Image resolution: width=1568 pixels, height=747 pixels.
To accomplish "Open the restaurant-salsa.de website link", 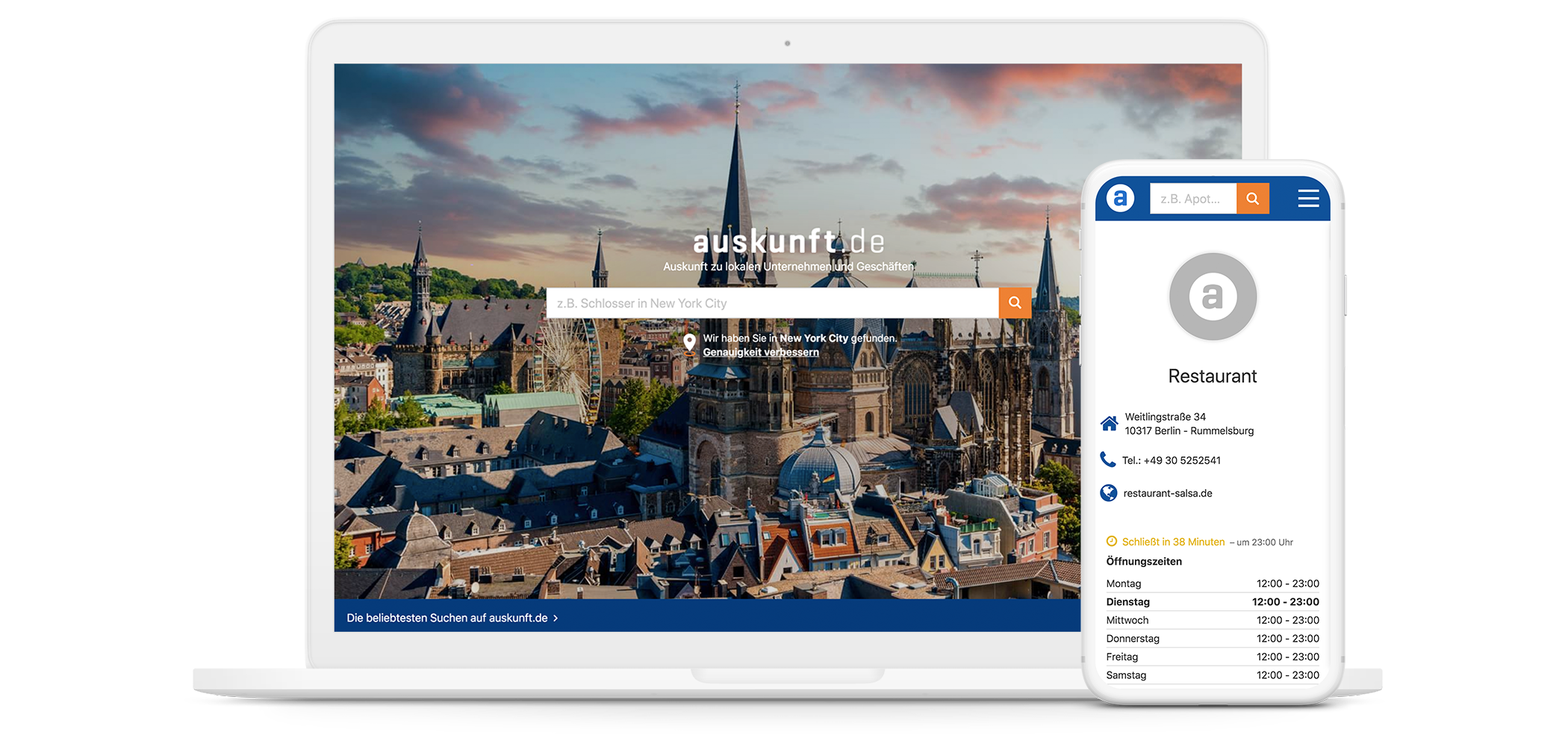I will pos(1168,493).
